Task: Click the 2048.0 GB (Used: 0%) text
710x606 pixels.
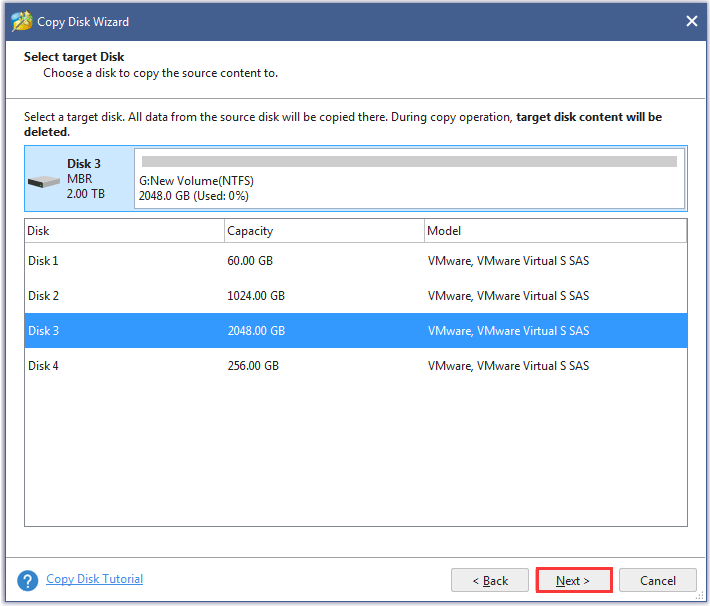Action: (x=193, y=196)
